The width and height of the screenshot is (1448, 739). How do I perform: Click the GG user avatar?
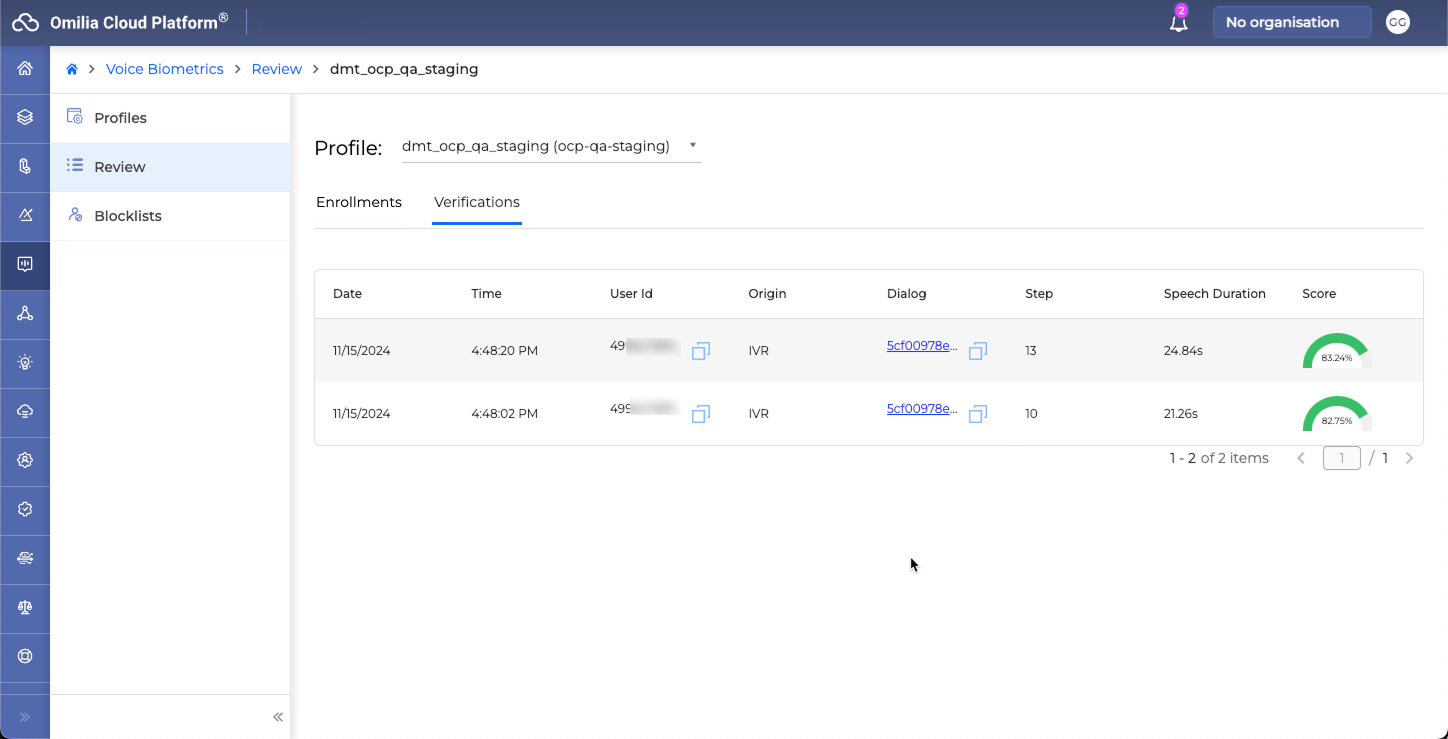point(1397,22)
